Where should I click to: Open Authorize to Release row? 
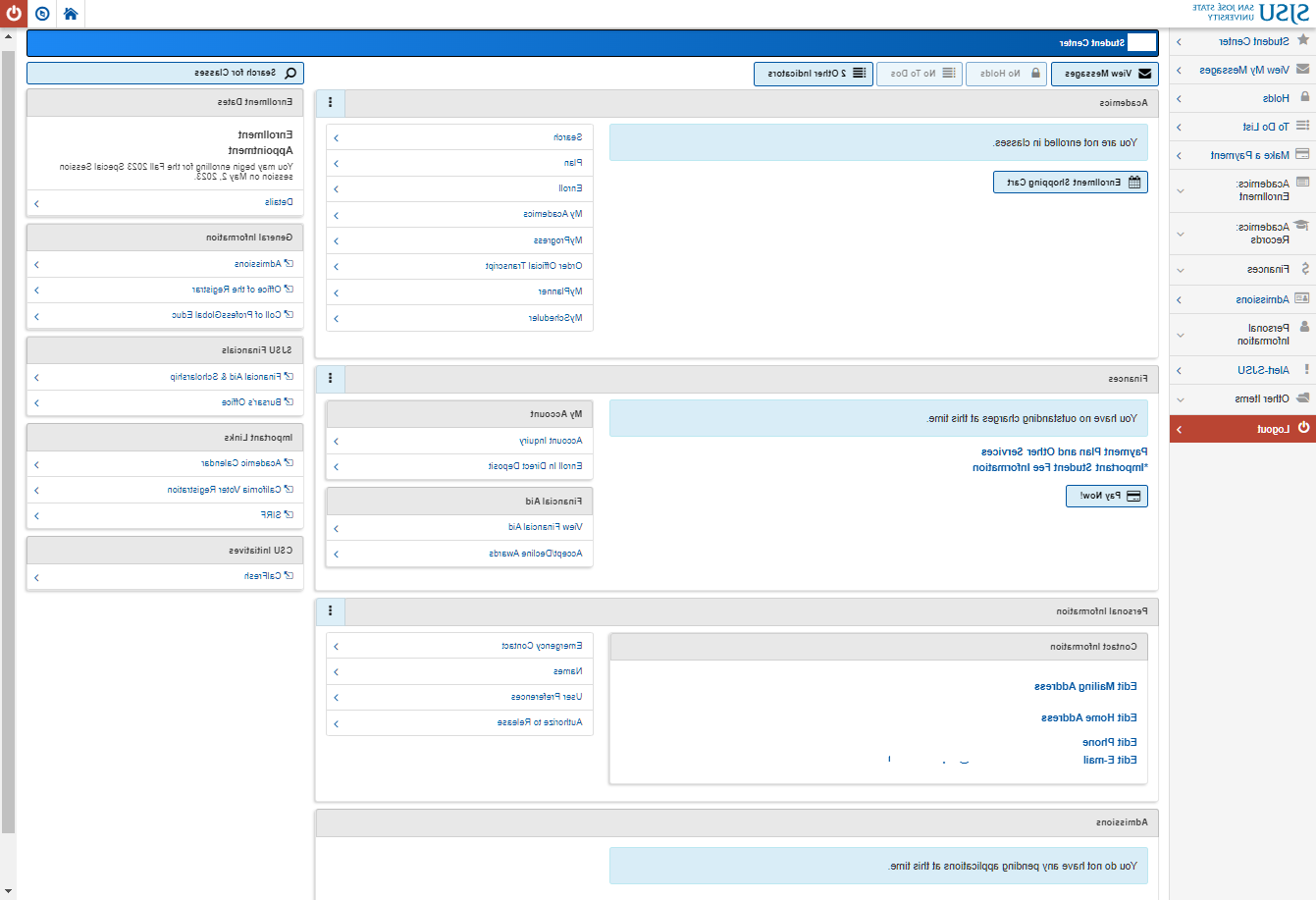coord(459,722)
